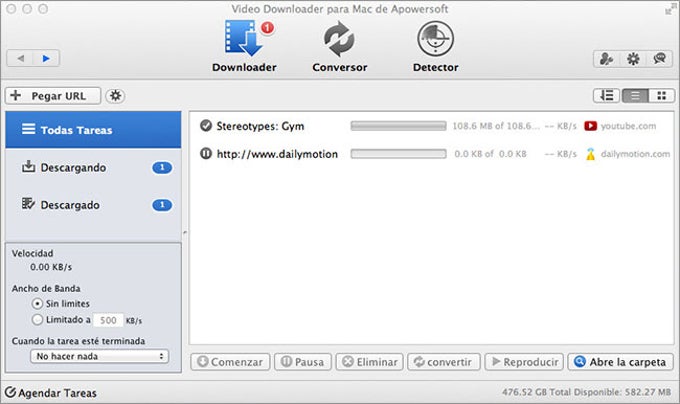Image resolution: width=680 pixels, height=404 pixels.
Task: Click the back navigation arrow
Action: pos(20,58)
